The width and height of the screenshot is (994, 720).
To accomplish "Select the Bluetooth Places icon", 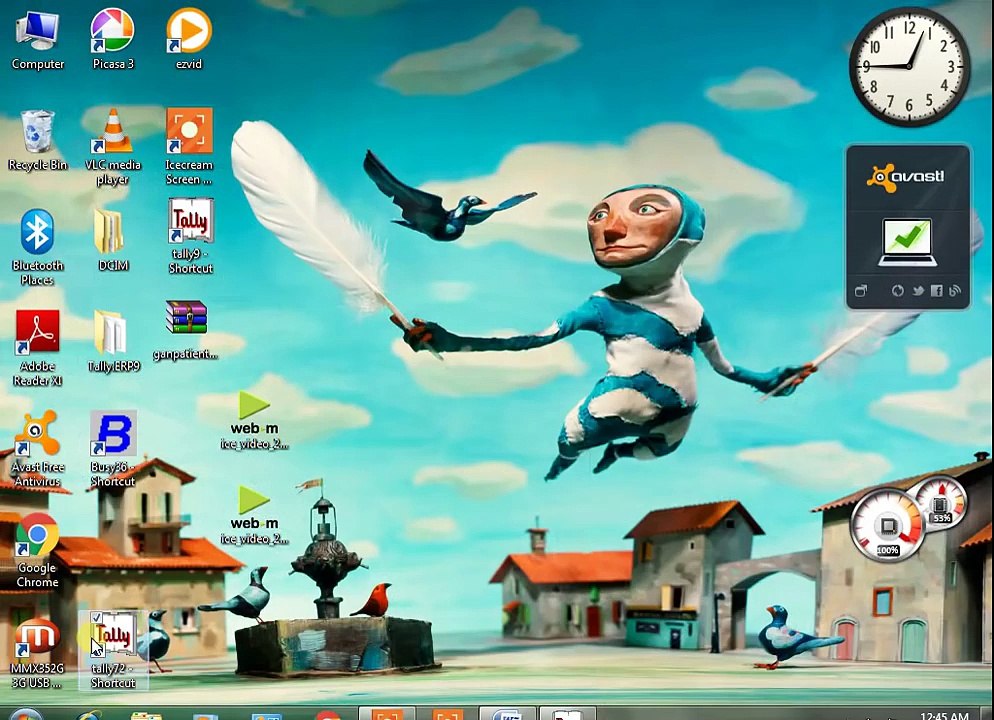I will click(37, 248).
